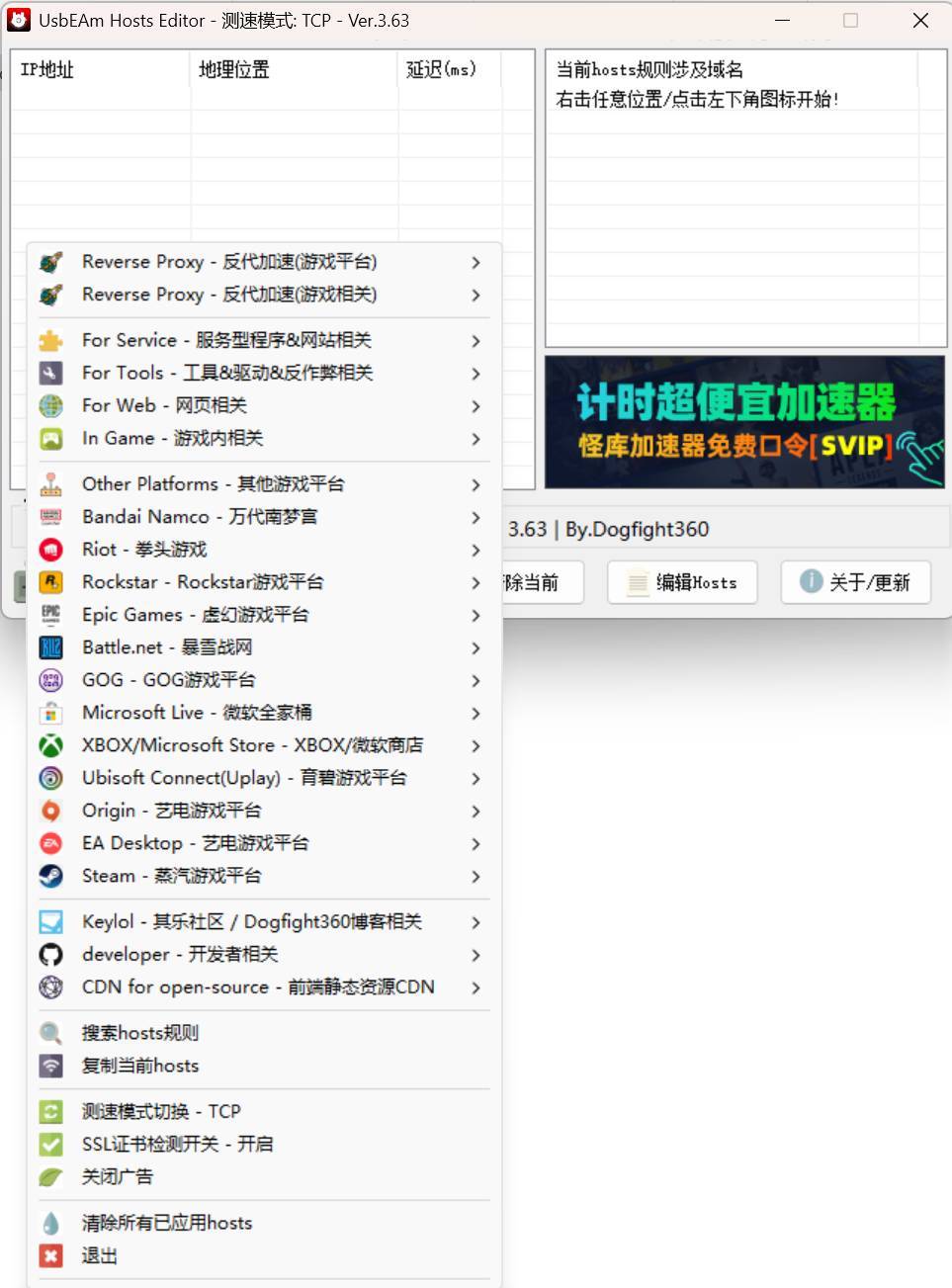This screenshot has width=952, height=1288.
Task: Click the magnifier icon for 搜索hosts规则
Action: pos(50,1033)
